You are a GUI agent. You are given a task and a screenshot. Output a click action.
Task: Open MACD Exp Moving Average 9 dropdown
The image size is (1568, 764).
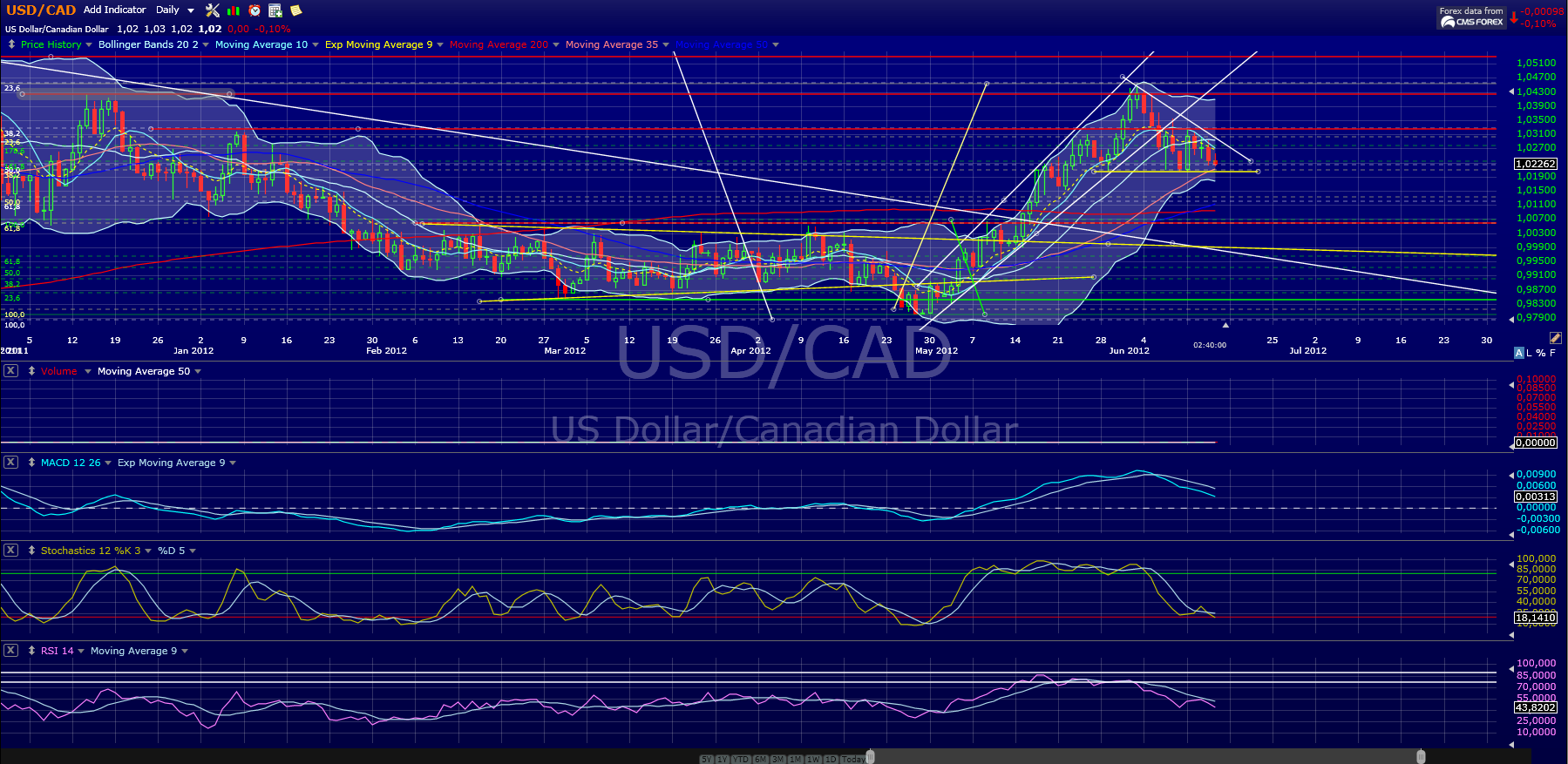pos(233,463)
